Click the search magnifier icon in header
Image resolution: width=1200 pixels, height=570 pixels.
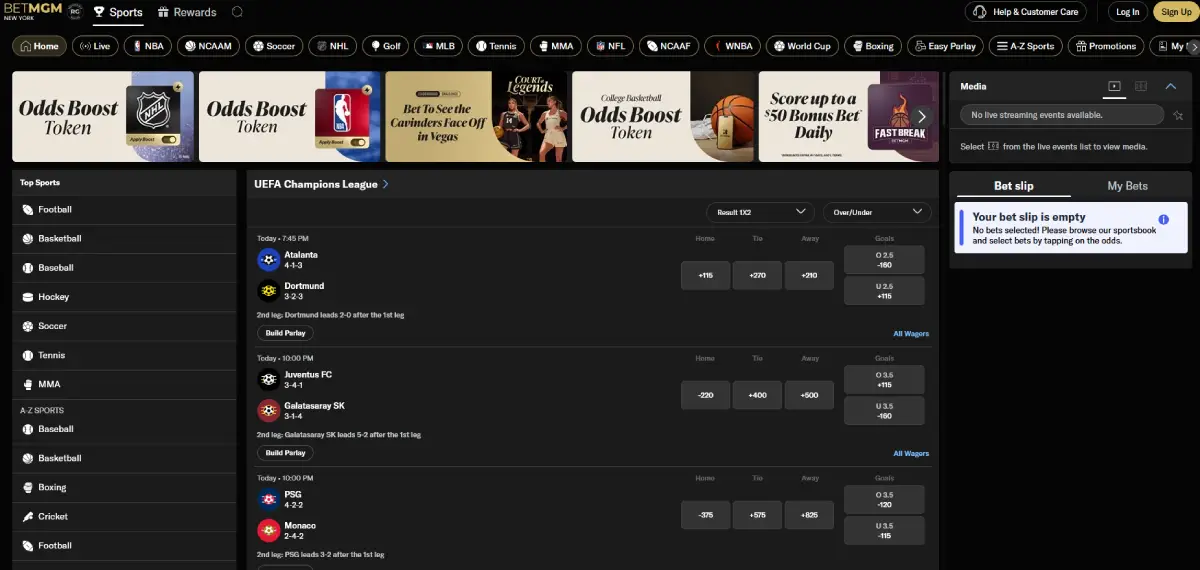[237, 13]
